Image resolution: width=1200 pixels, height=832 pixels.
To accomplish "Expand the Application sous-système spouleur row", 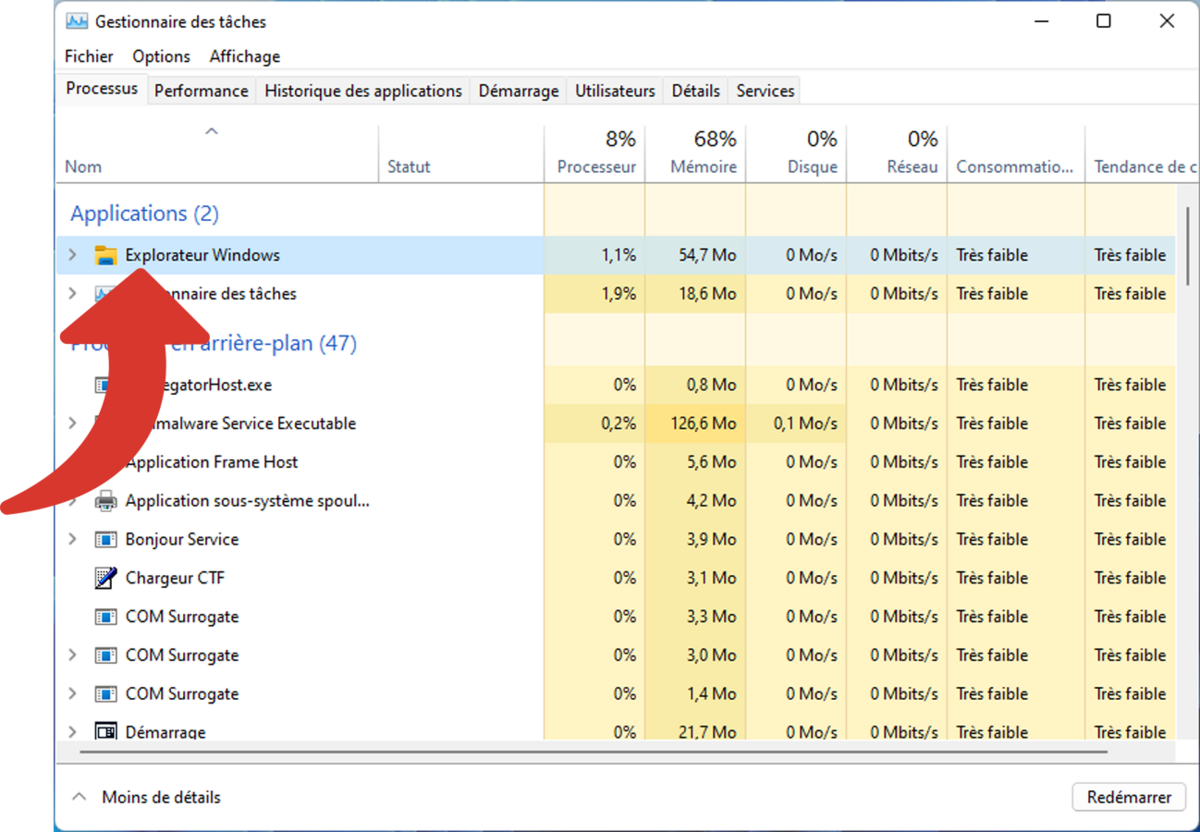I will pos(72,501).
